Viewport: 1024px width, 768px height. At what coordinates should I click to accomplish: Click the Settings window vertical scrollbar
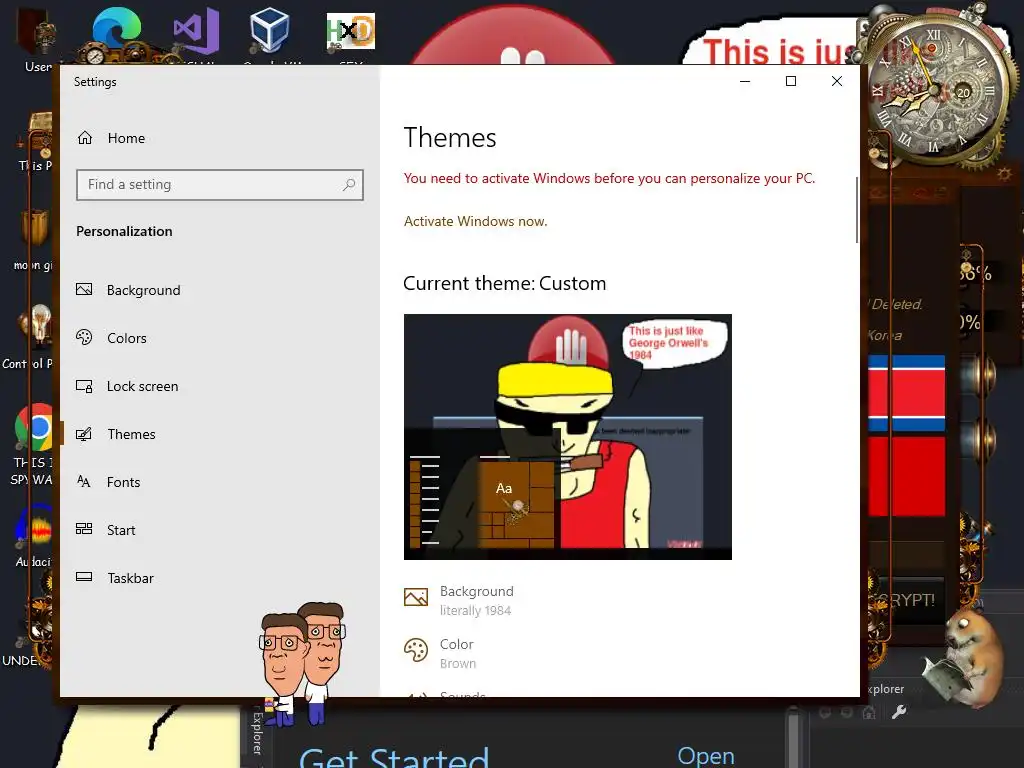click(x=857, y=210)
